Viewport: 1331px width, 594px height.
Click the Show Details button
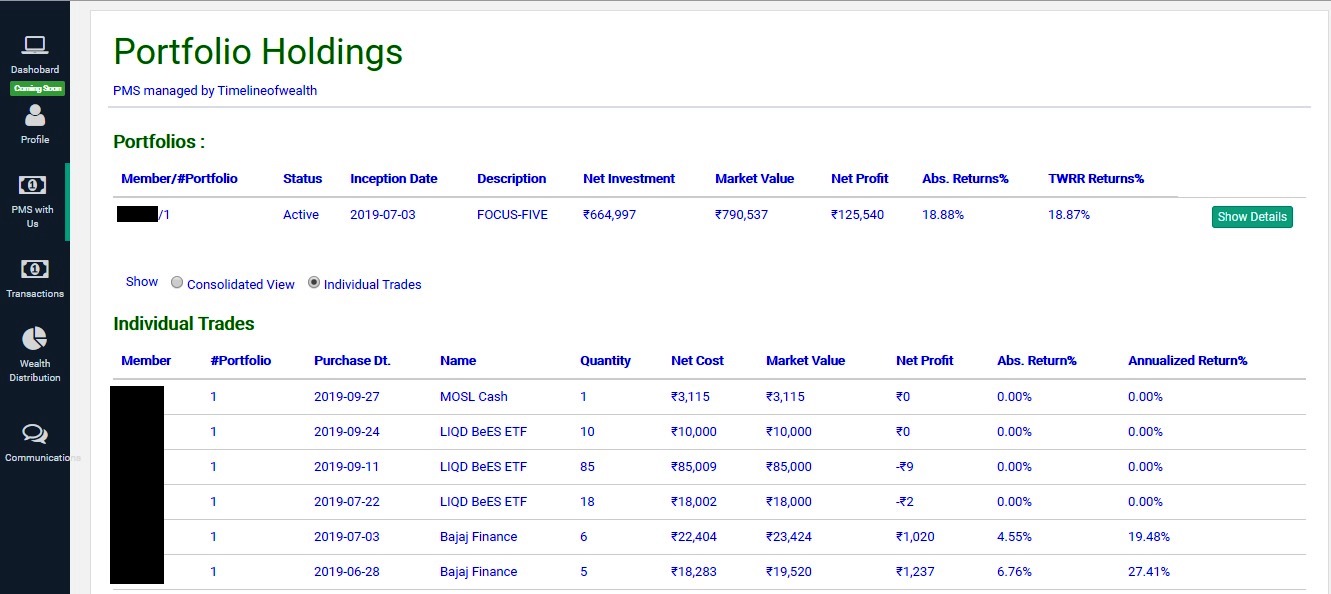(1252, 217)
